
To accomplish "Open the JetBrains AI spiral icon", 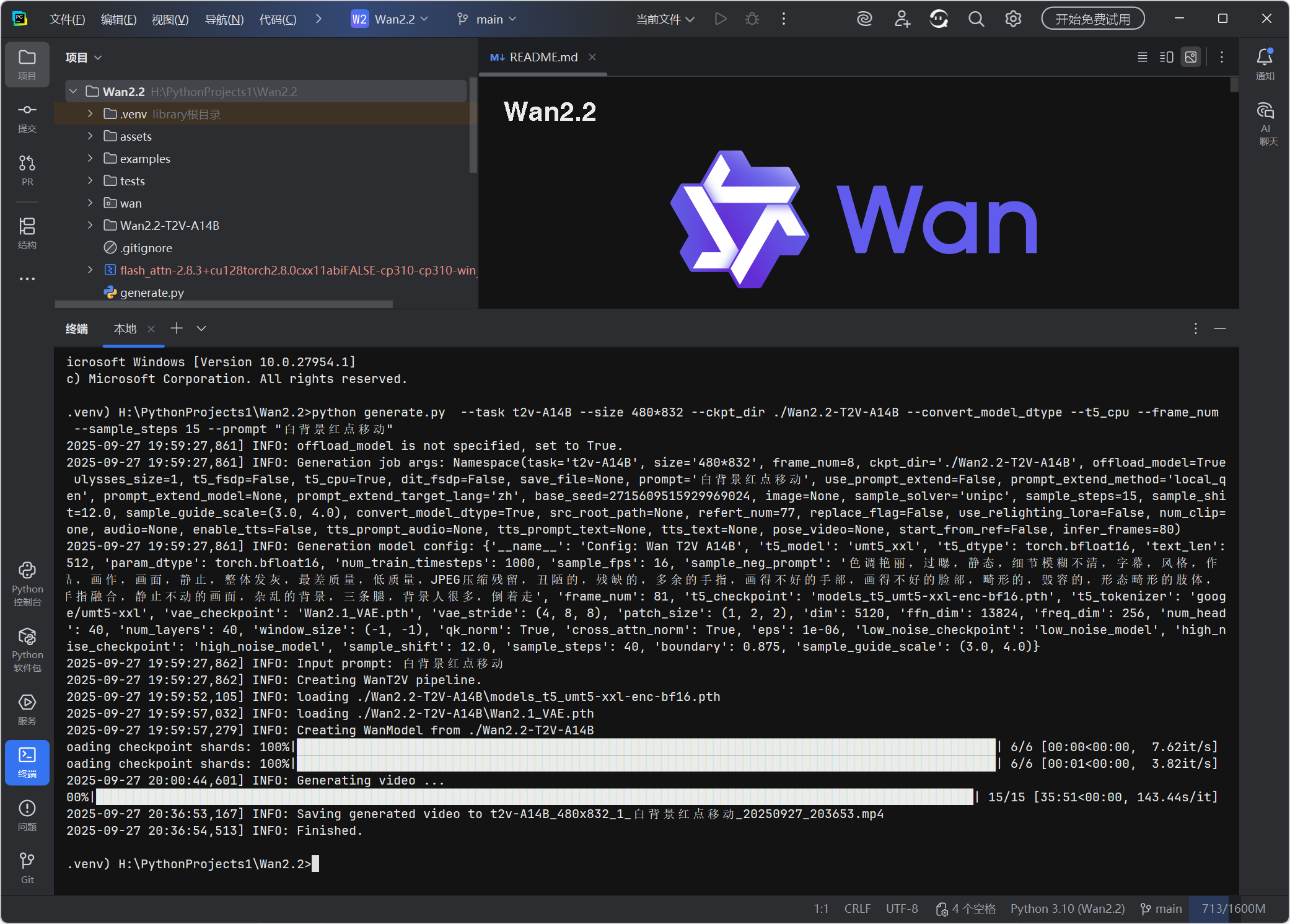I will pyautogui.click(x=864, y=19).
